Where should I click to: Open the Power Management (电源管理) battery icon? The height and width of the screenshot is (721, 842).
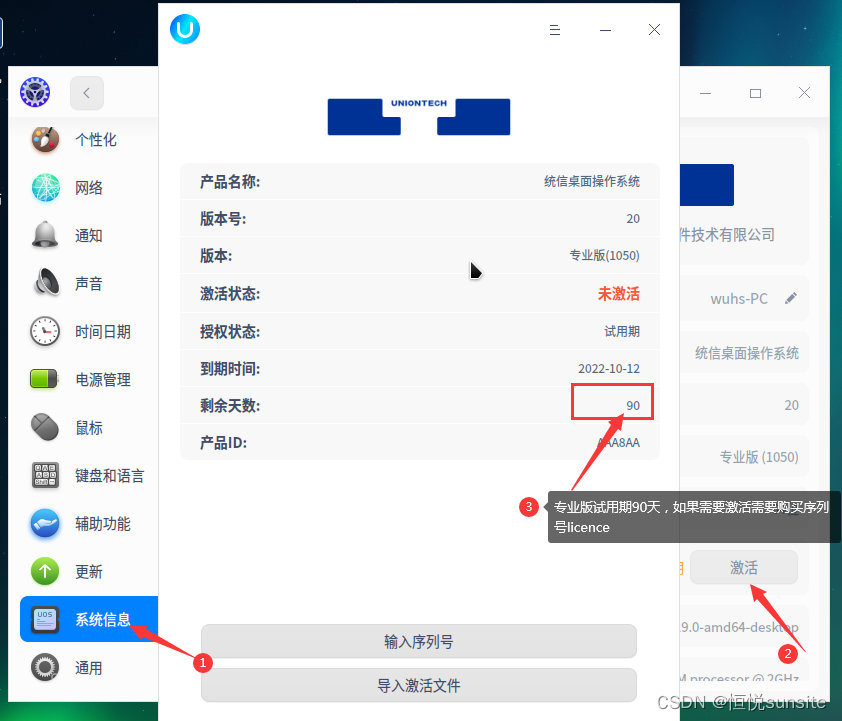point(44,378)
